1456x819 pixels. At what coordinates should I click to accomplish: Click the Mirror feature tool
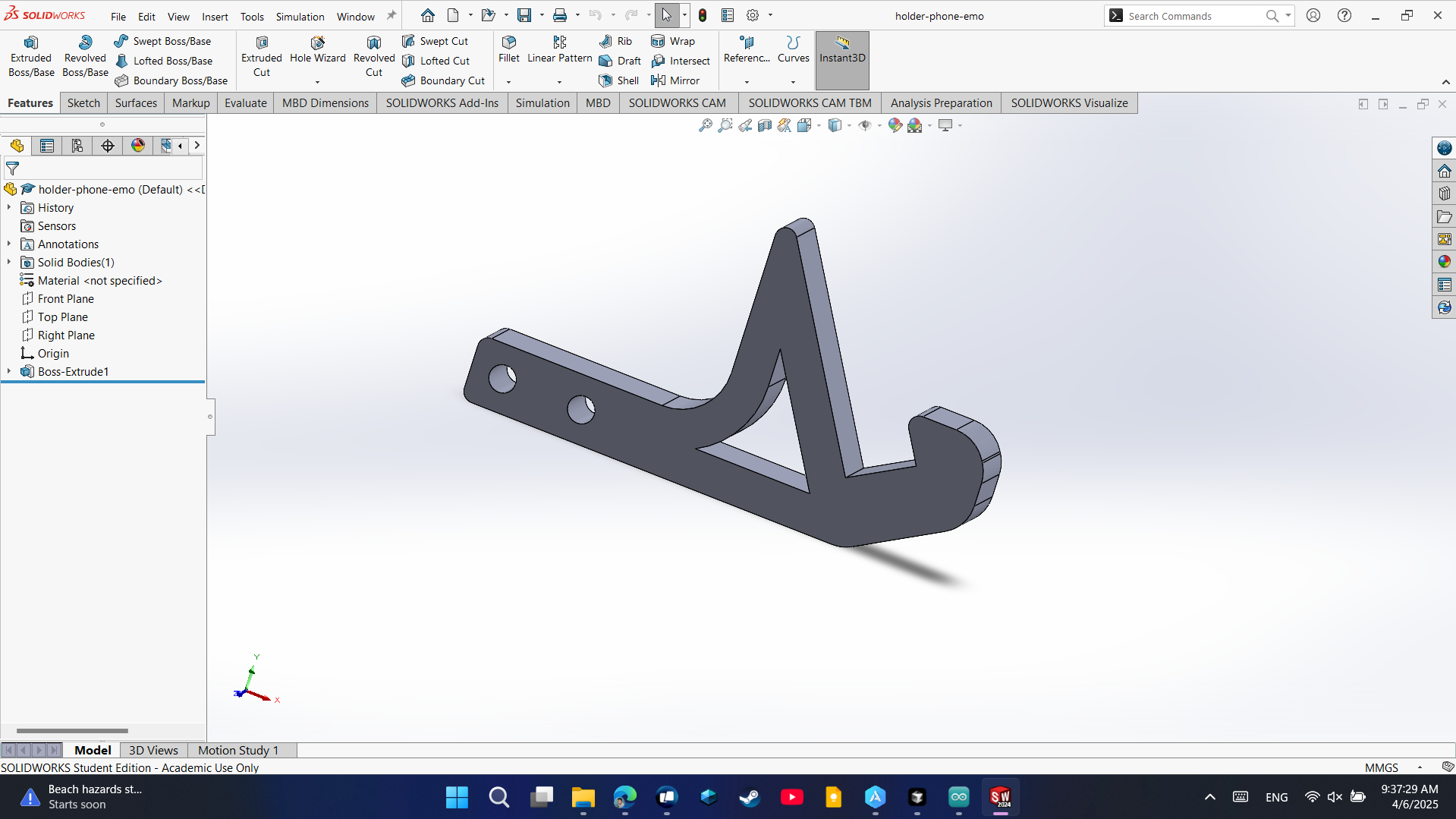(x=675, y=80)
